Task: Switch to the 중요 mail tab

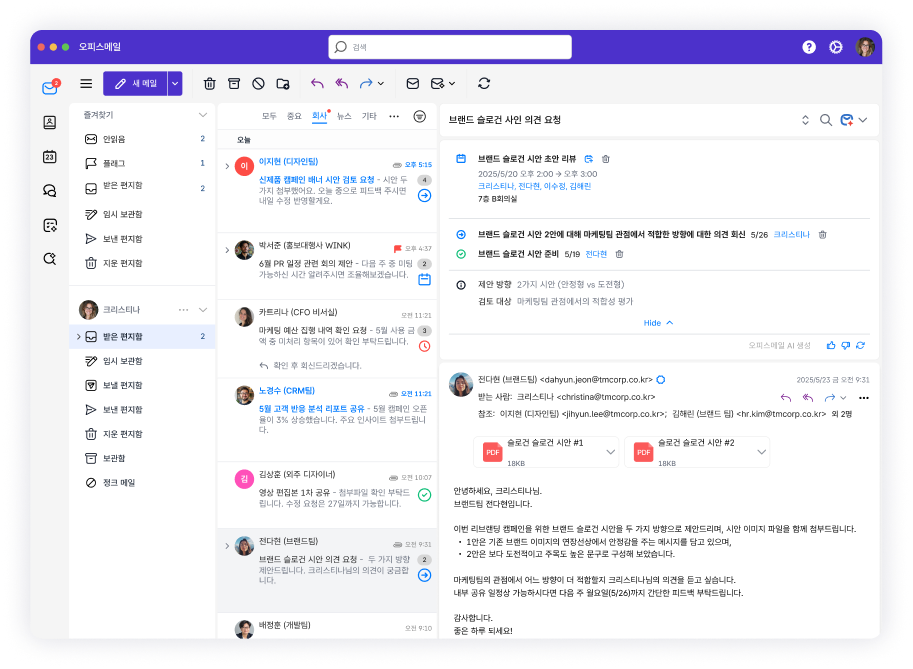Action: point(294,116)
